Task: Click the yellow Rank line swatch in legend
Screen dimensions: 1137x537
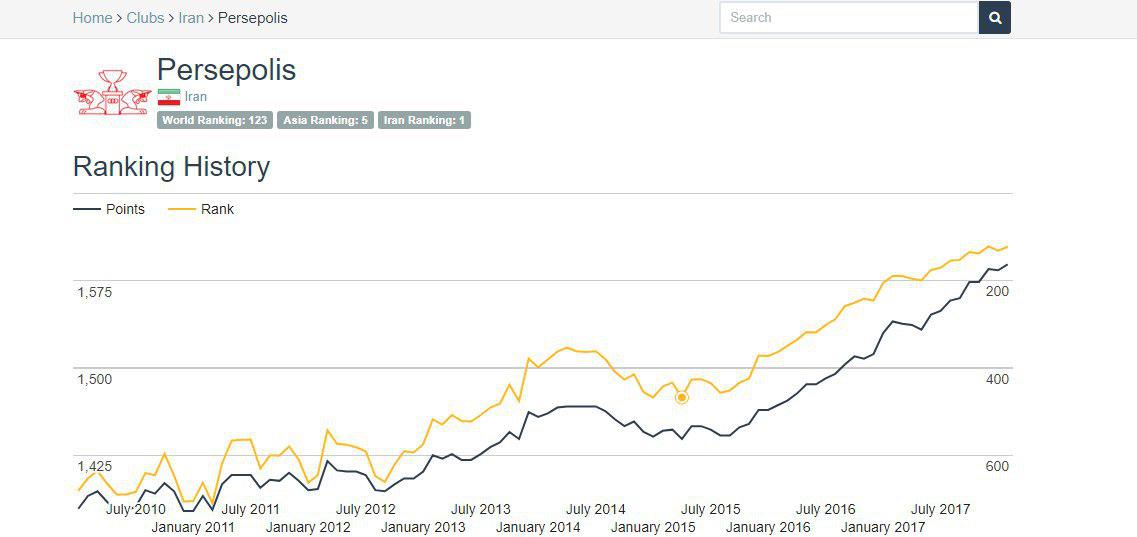Action: [180, 209]
